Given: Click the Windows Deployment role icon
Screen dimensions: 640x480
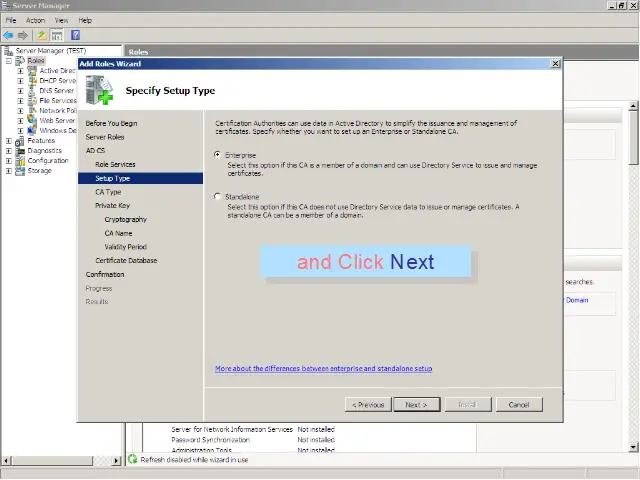Looking at the screenshot, I should click(32, 131).
